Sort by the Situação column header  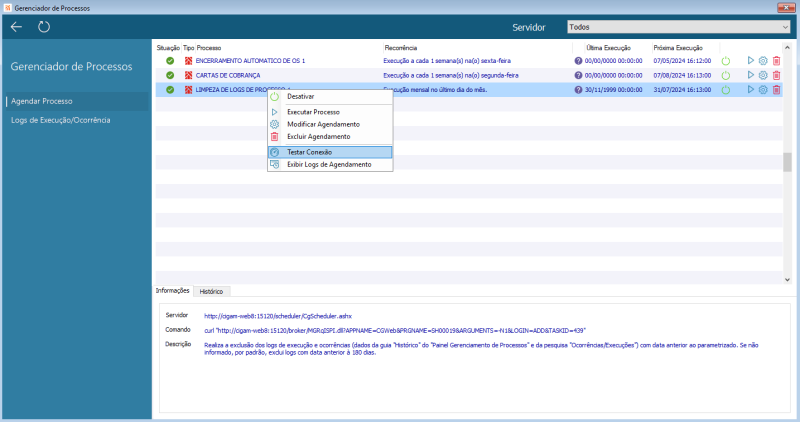coord(168,48)
